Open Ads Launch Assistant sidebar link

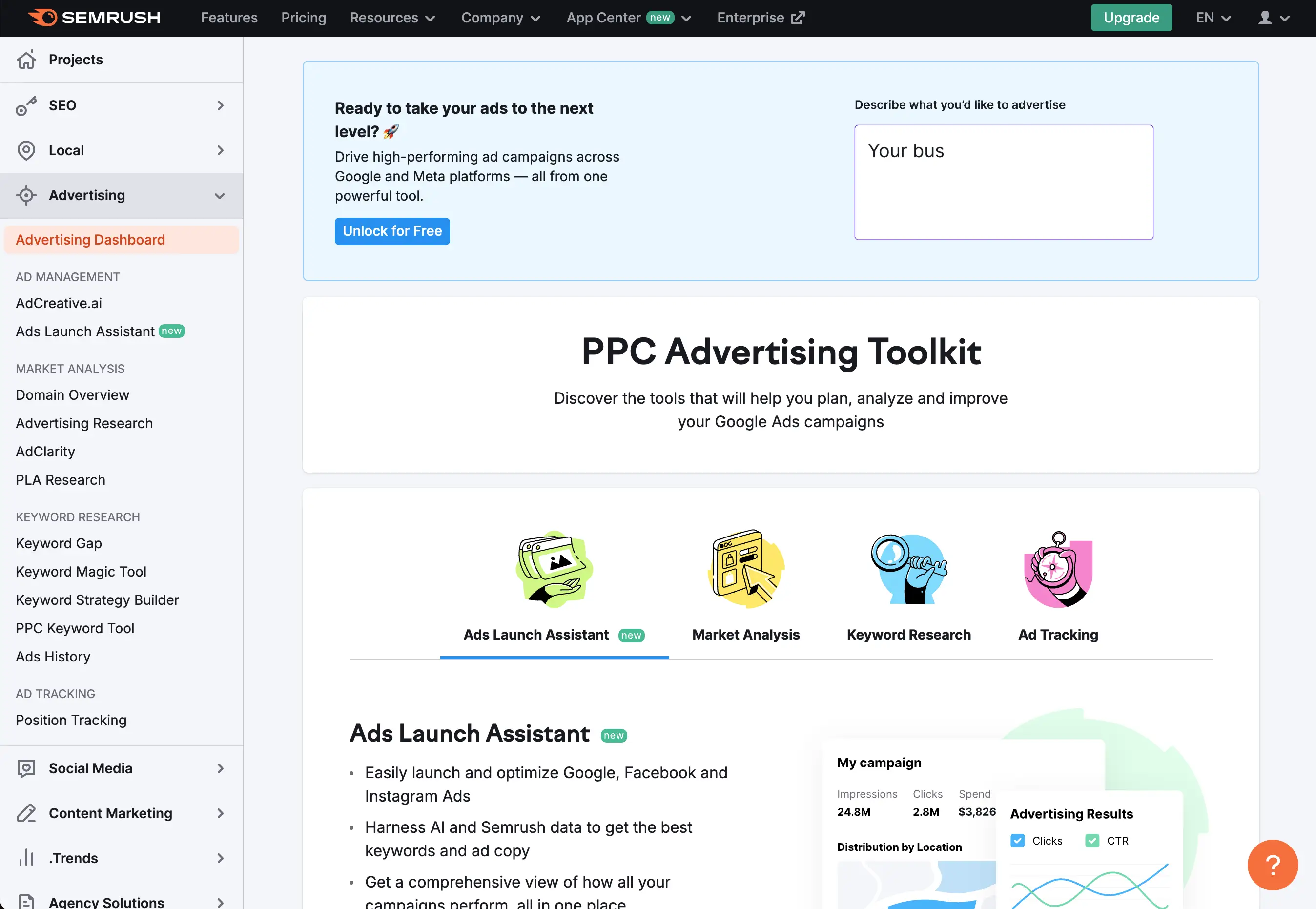click(x=85, y=331)
